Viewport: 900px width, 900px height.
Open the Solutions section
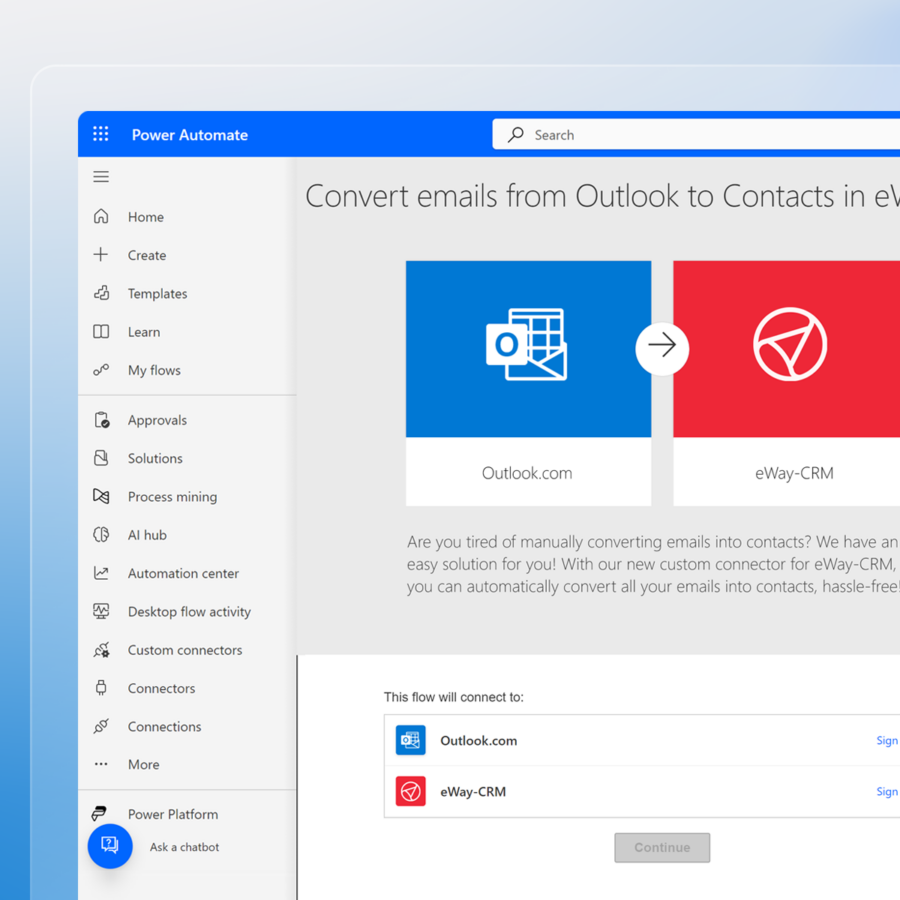[156, 458]
